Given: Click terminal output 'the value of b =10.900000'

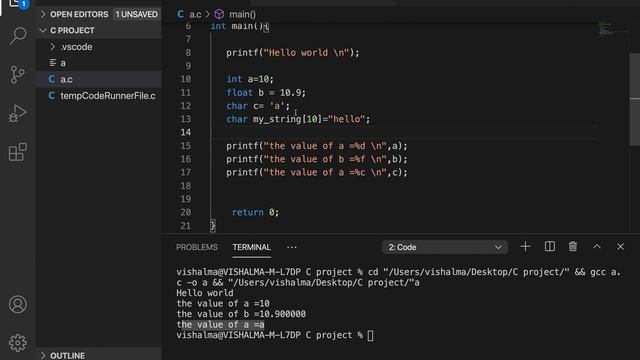Looking at the screenshot, I should (x=241, y=314).
